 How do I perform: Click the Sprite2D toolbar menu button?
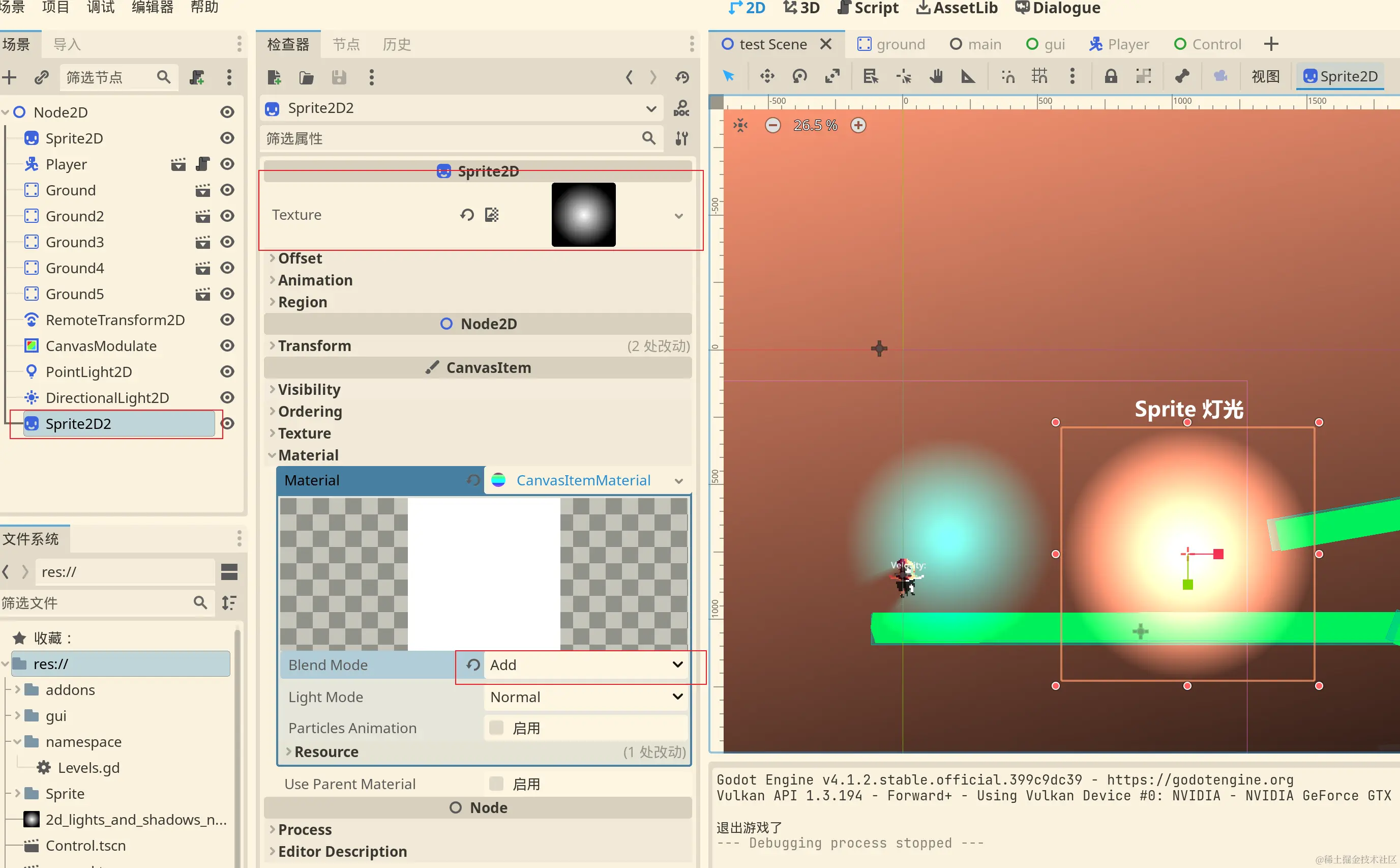1341,76
